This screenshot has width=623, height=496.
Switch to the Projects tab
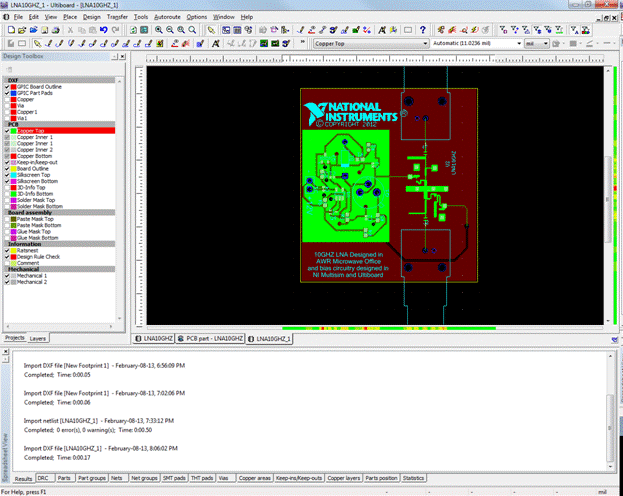point(15,339)
